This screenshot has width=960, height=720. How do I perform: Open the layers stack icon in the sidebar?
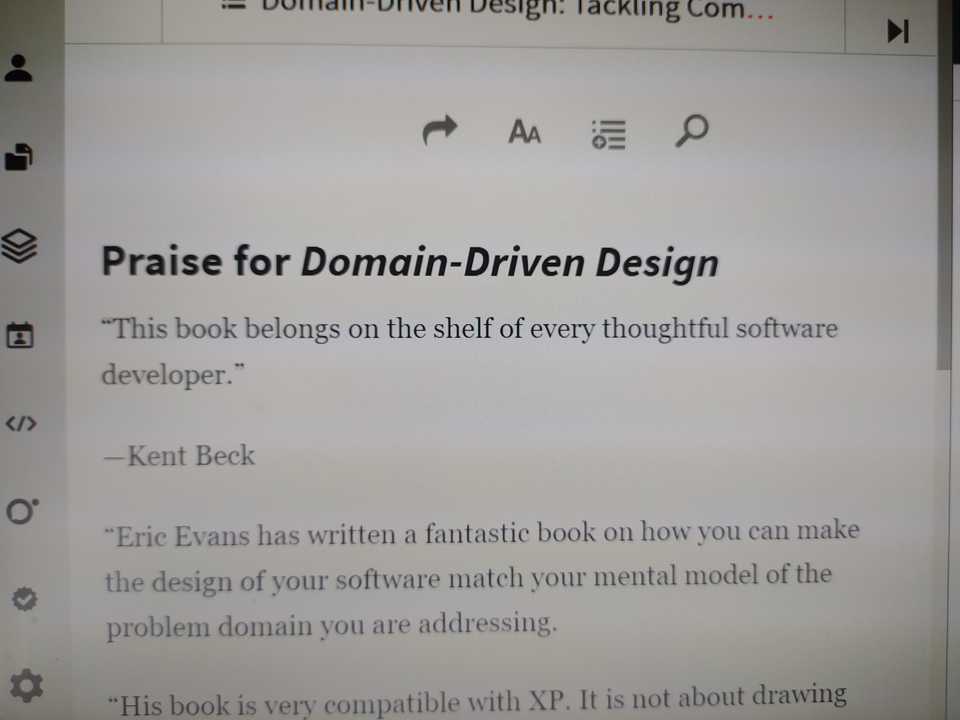pos(18,244)
